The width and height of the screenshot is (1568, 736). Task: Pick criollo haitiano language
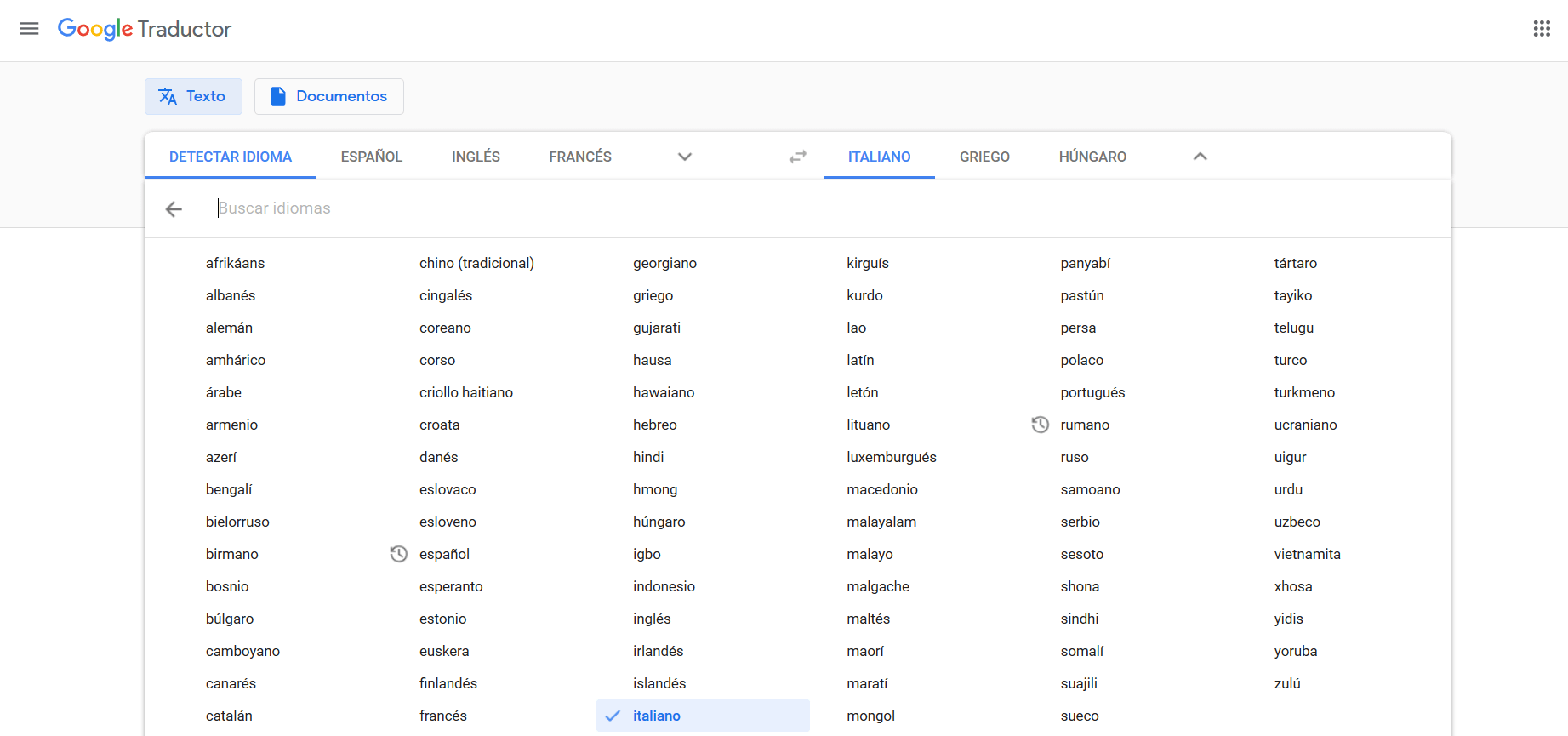(x=466, y=392)
